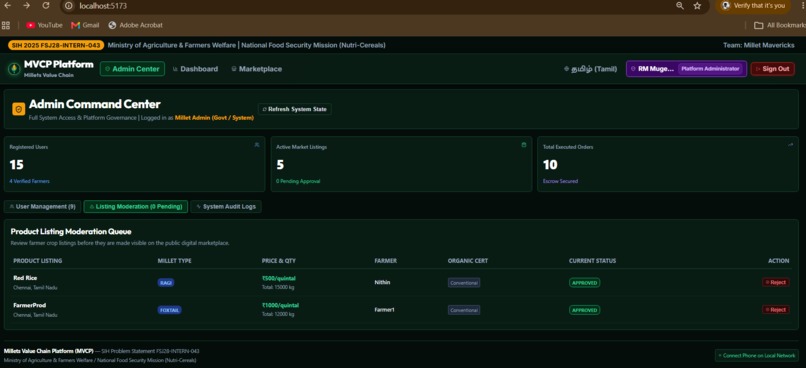The height and width of the screenshot is (368, 806).
Task: Click the CURRENT STATUS column header
Action: pos(592,261)
